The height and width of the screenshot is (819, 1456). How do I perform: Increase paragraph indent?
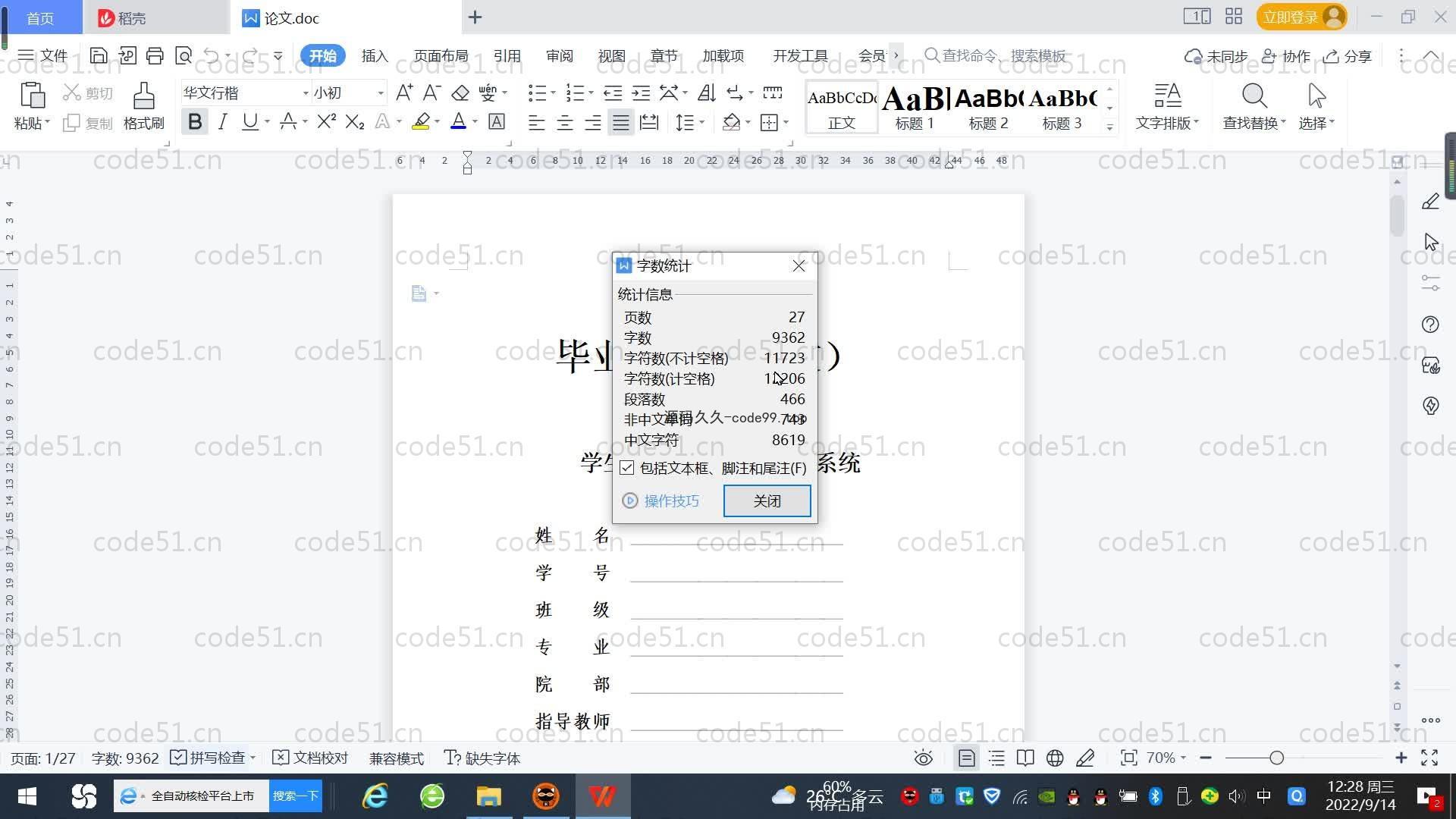[642, 93]
